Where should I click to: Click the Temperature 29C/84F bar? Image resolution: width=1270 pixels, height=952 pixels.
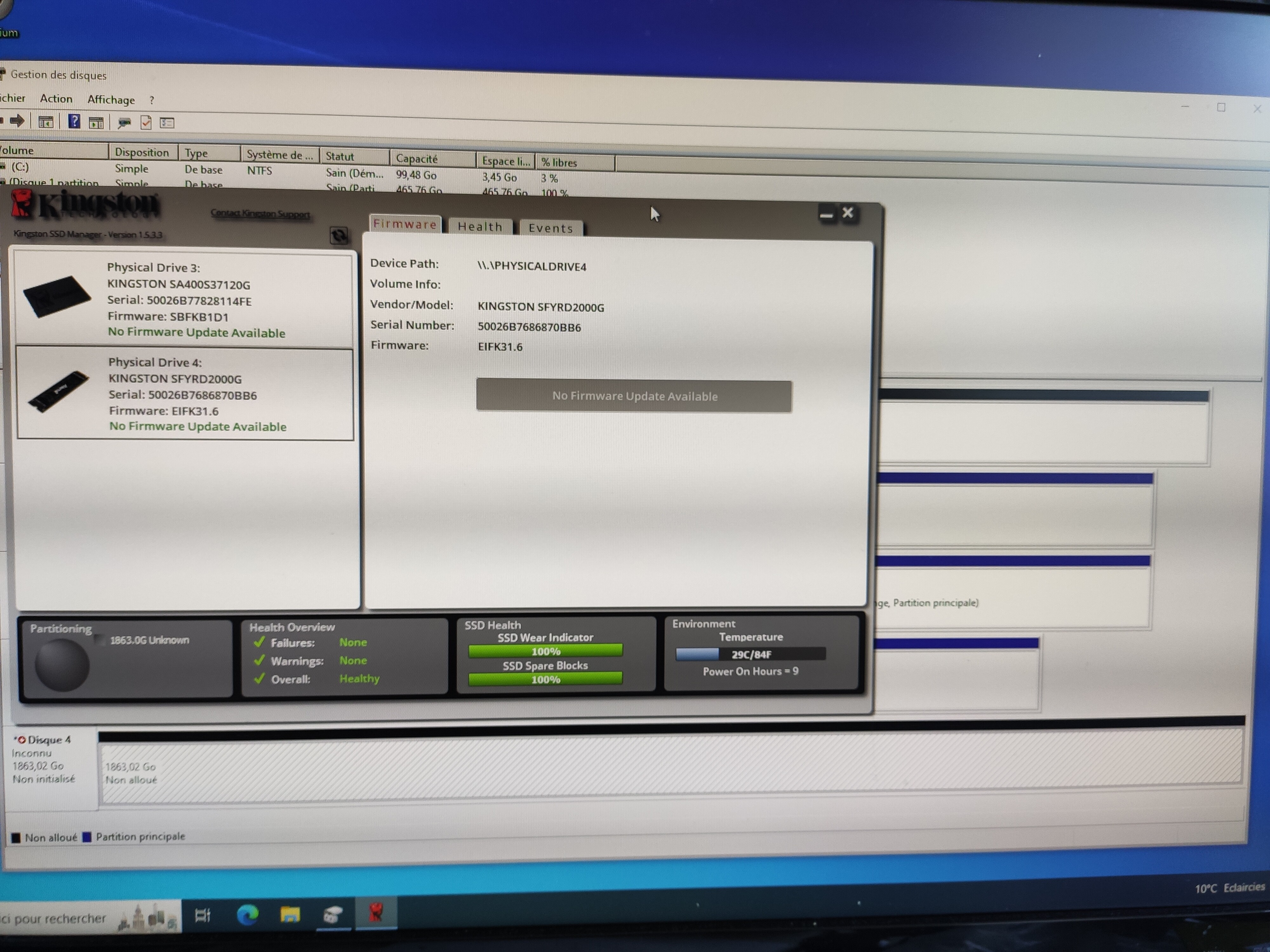click(x=750, y=654)
